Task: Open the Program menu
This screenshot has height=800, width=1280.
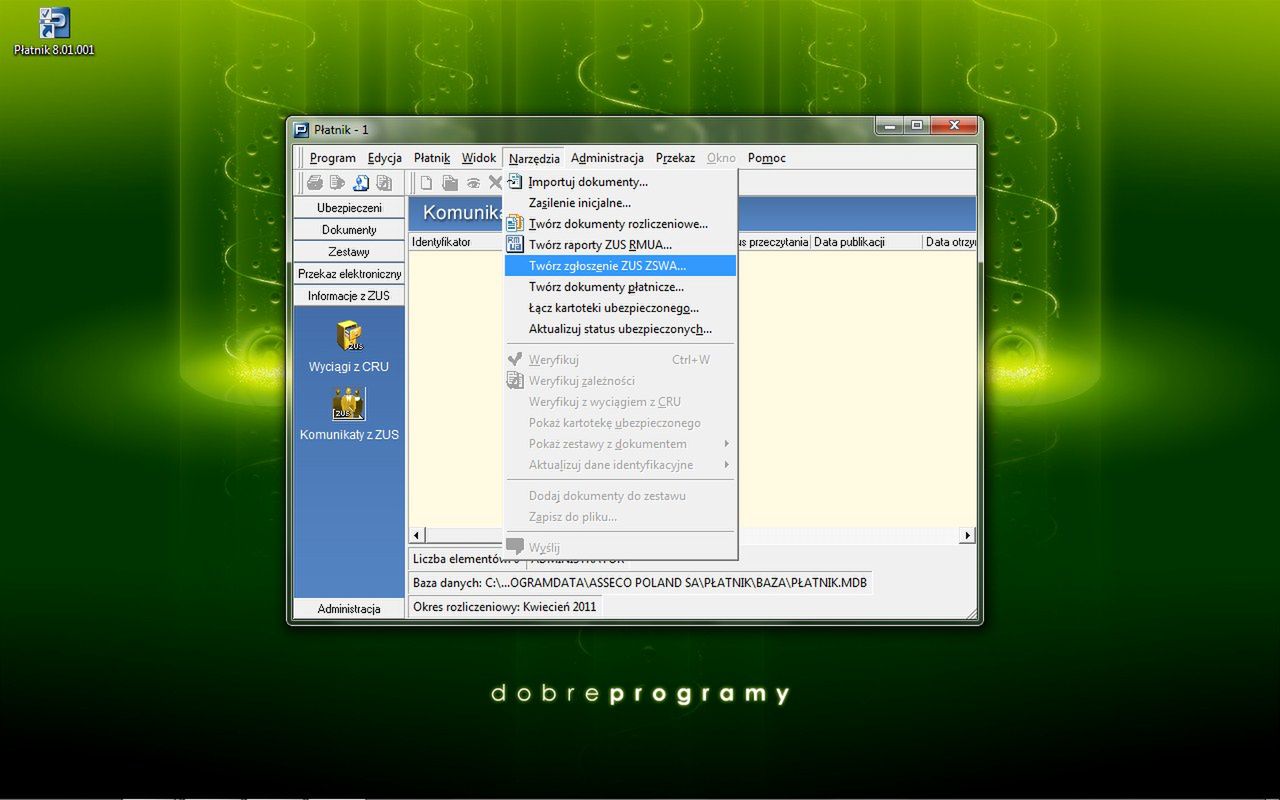Action: 332,158
